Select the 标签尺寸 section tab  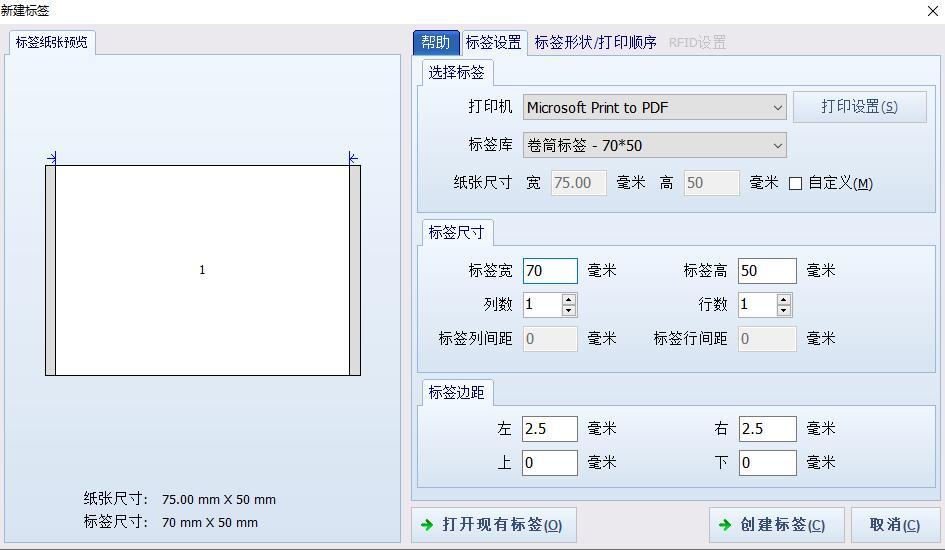457,233
